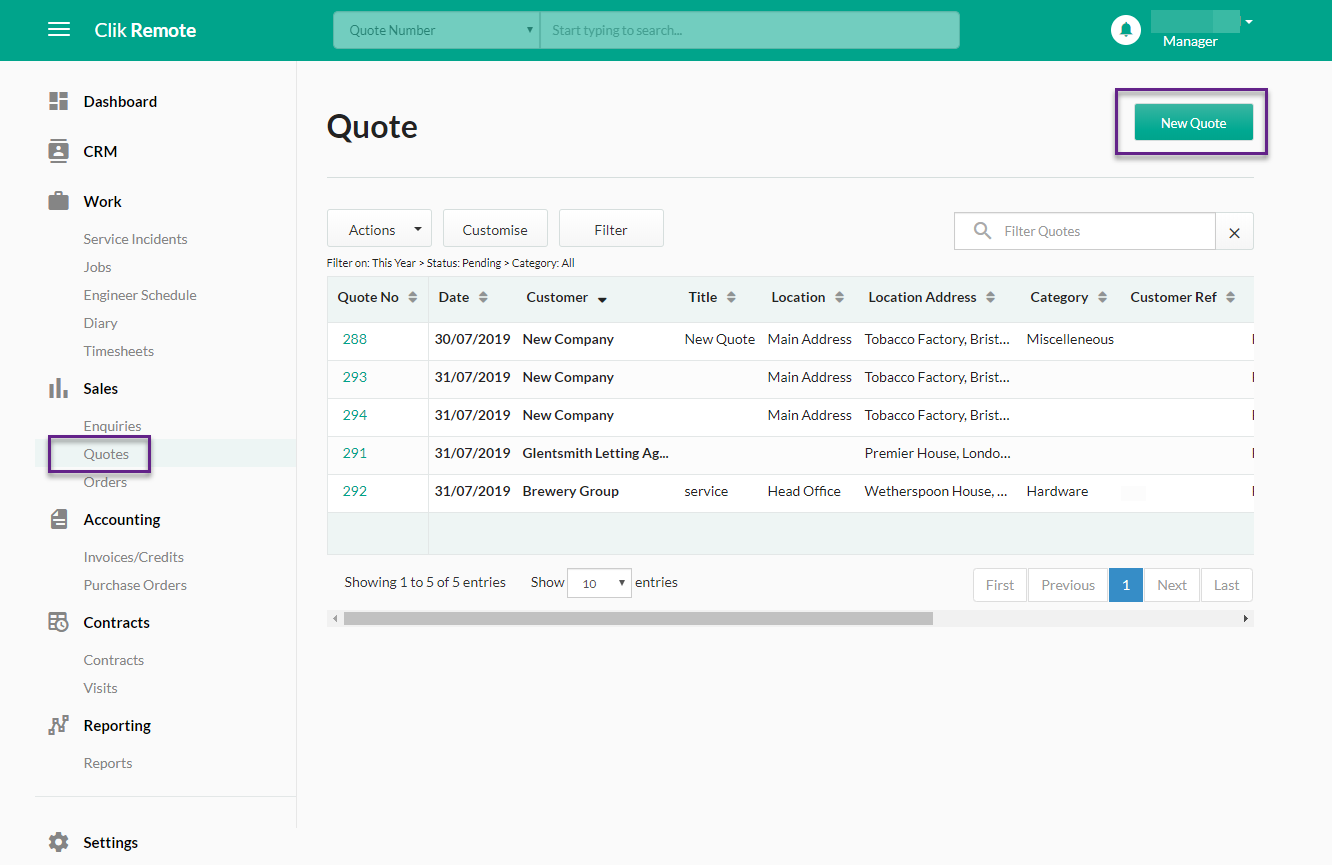The width and height of the screenshot is (1332, 865).
Task: Click the Reporting graph icon
Action: (59, 725)
